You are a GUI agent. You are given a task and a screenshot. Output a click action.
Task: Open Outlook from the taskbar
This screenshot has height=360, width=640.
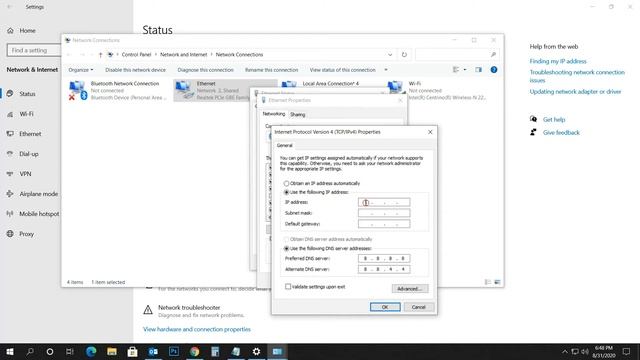pos(153,351)
